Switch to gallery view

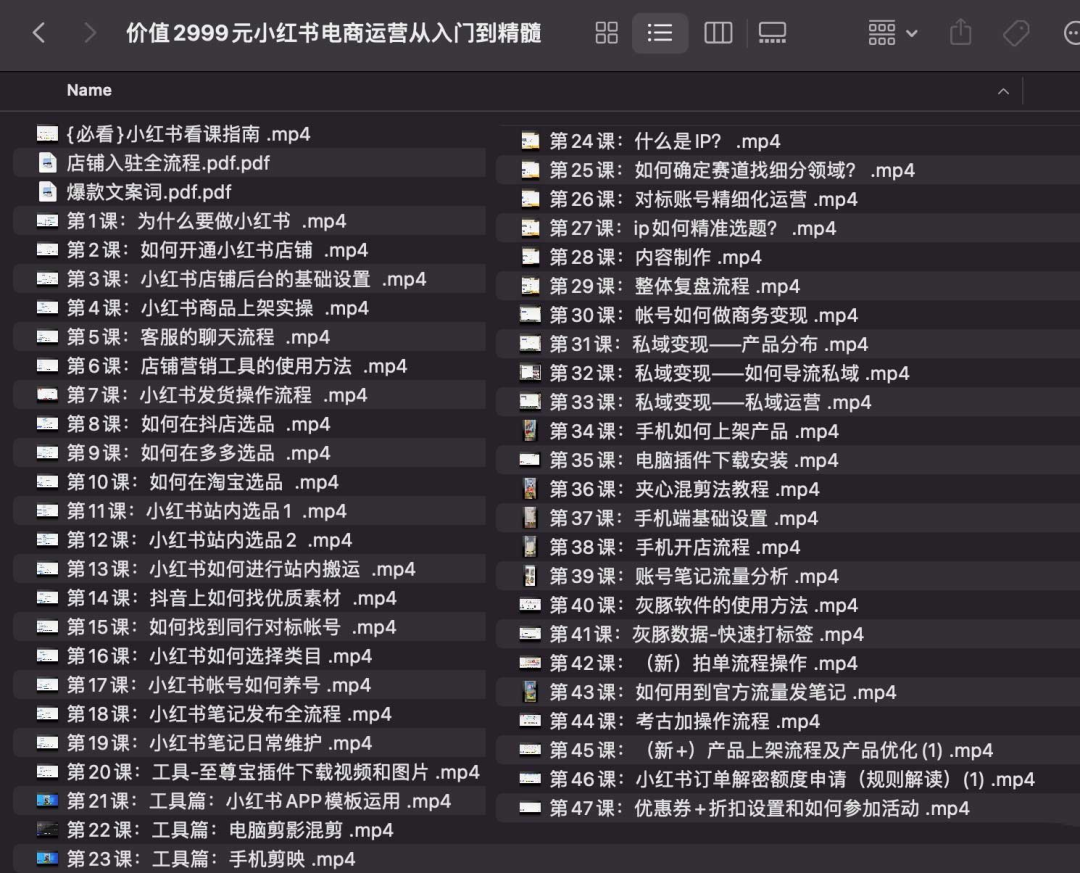tap(772, 32)
